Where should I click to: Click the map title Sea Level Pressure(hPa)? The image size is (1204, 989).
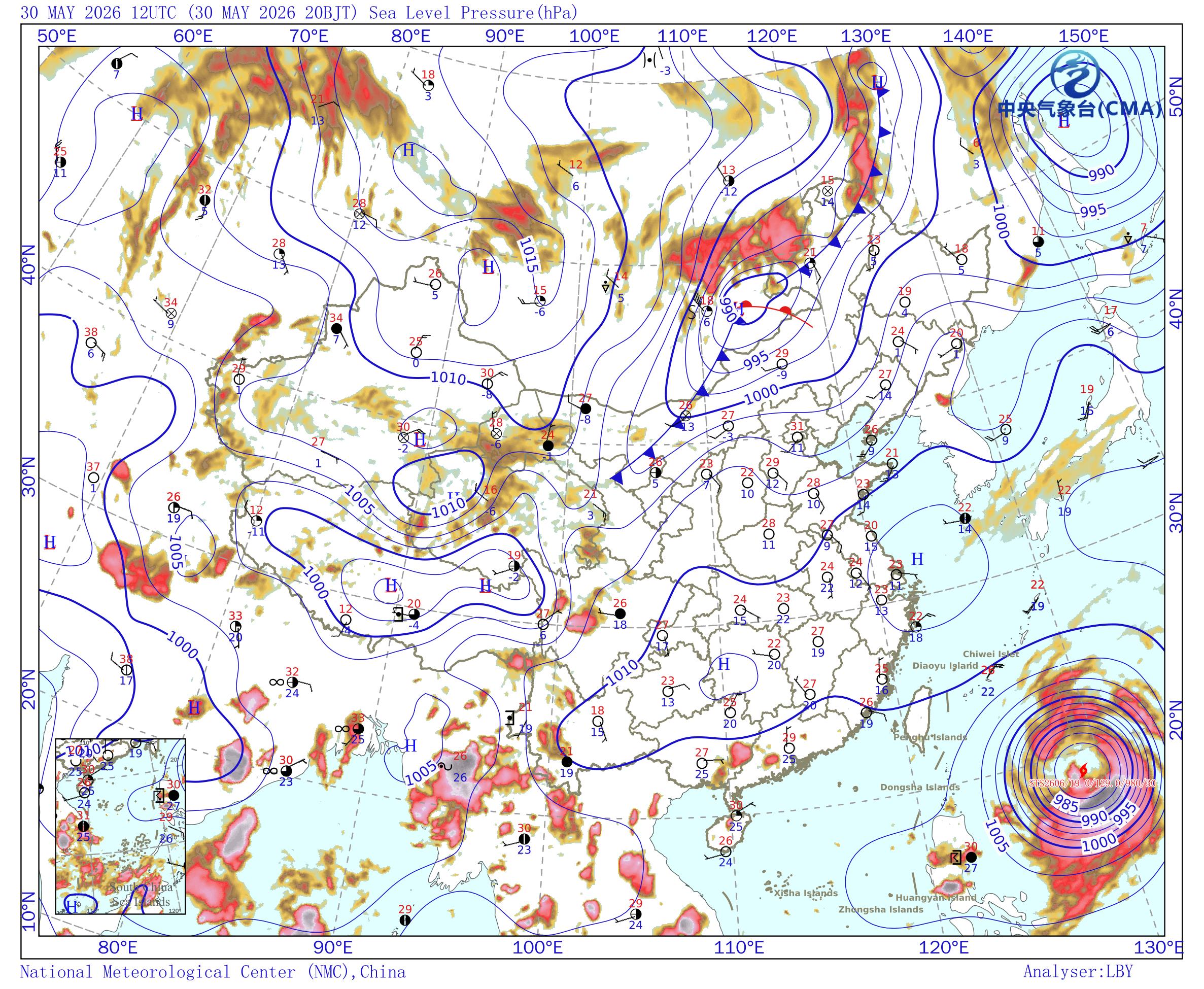pos(473,12)
